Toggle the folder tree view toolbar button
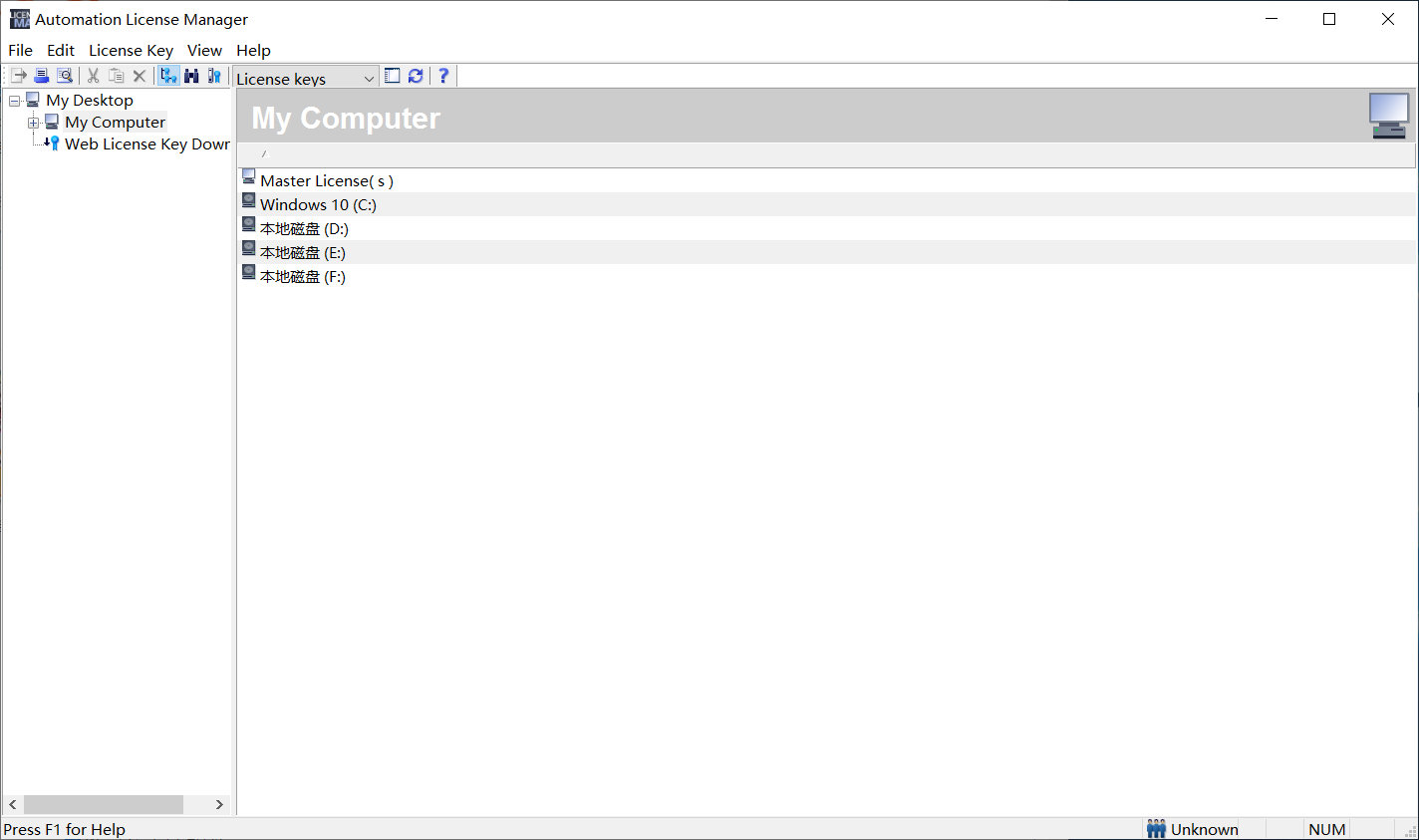 pos(168,76)
